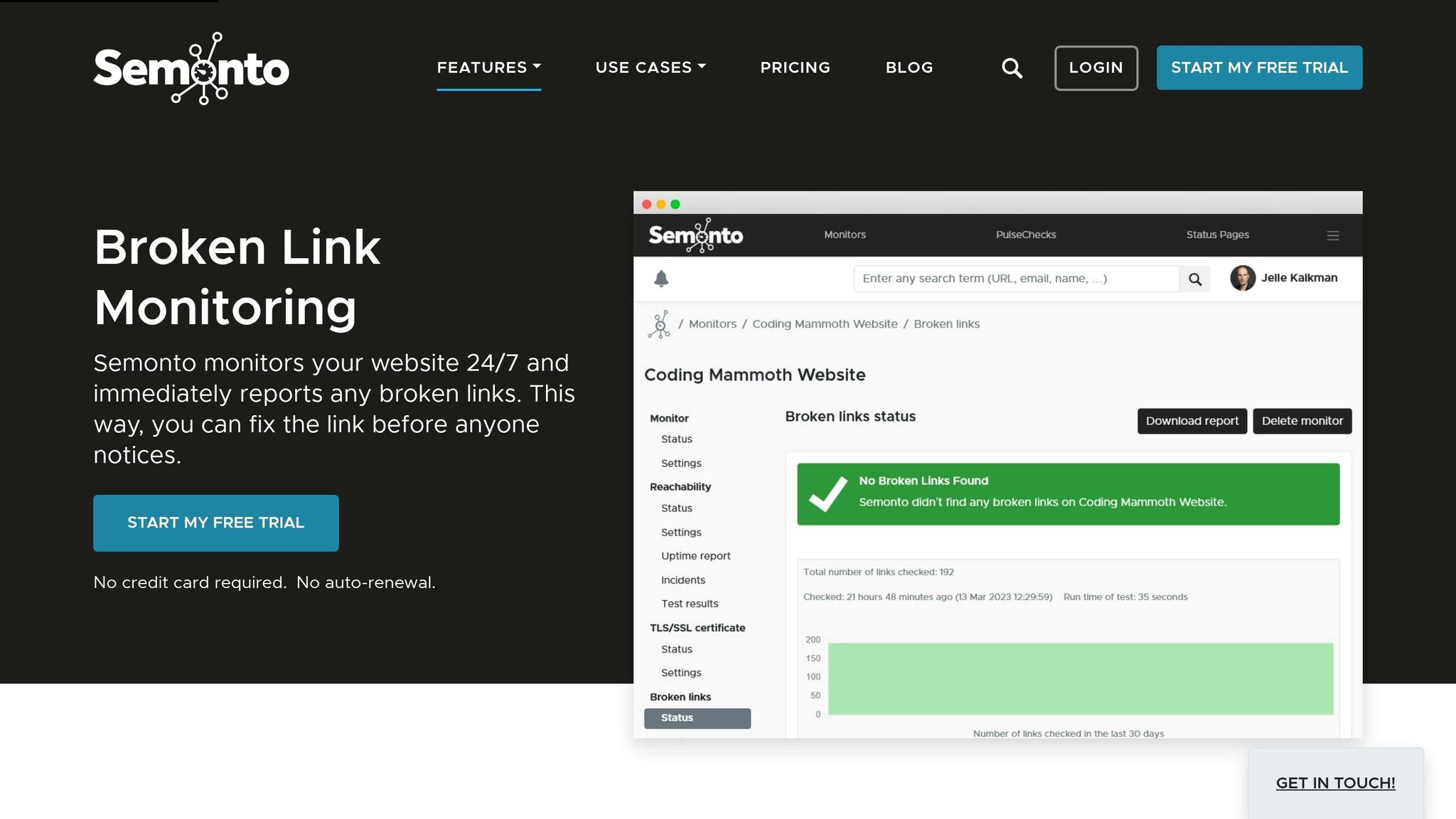Select Status under the Reachability section
1456x819 pixels.
pyautogui.click(x=677, y=508)
